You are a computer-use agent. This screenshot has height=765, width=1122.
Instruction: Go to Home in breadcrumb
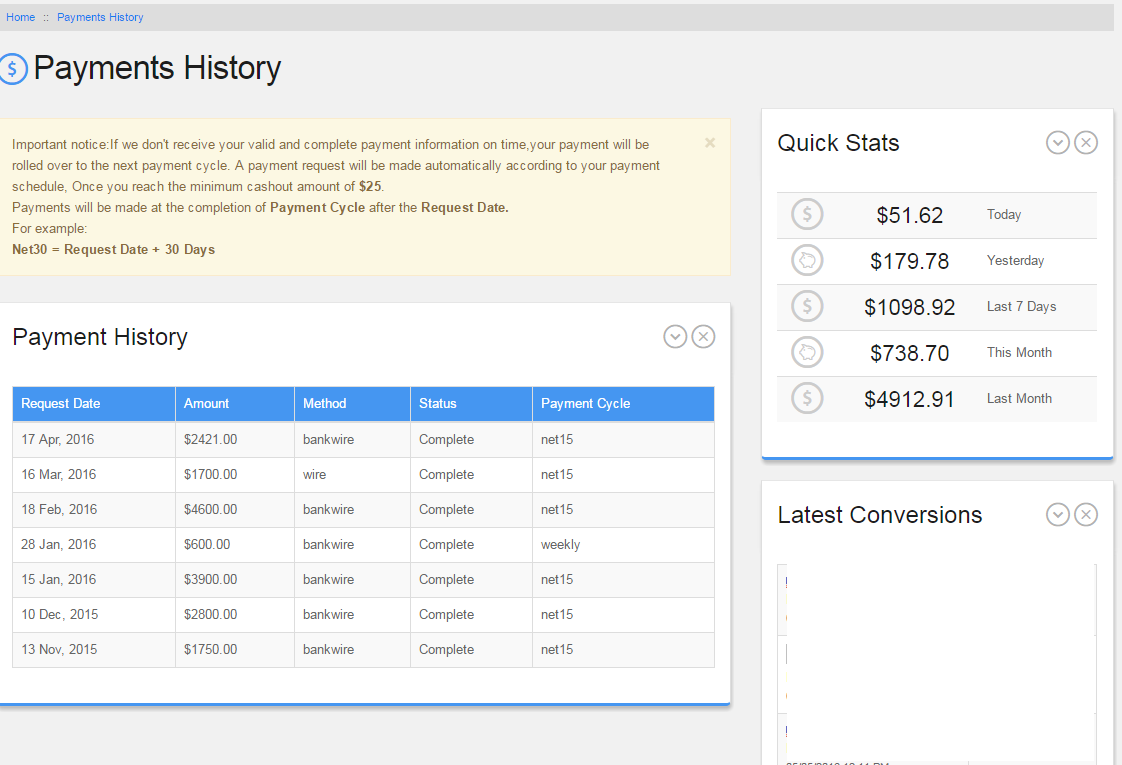[x=20, y=17]
